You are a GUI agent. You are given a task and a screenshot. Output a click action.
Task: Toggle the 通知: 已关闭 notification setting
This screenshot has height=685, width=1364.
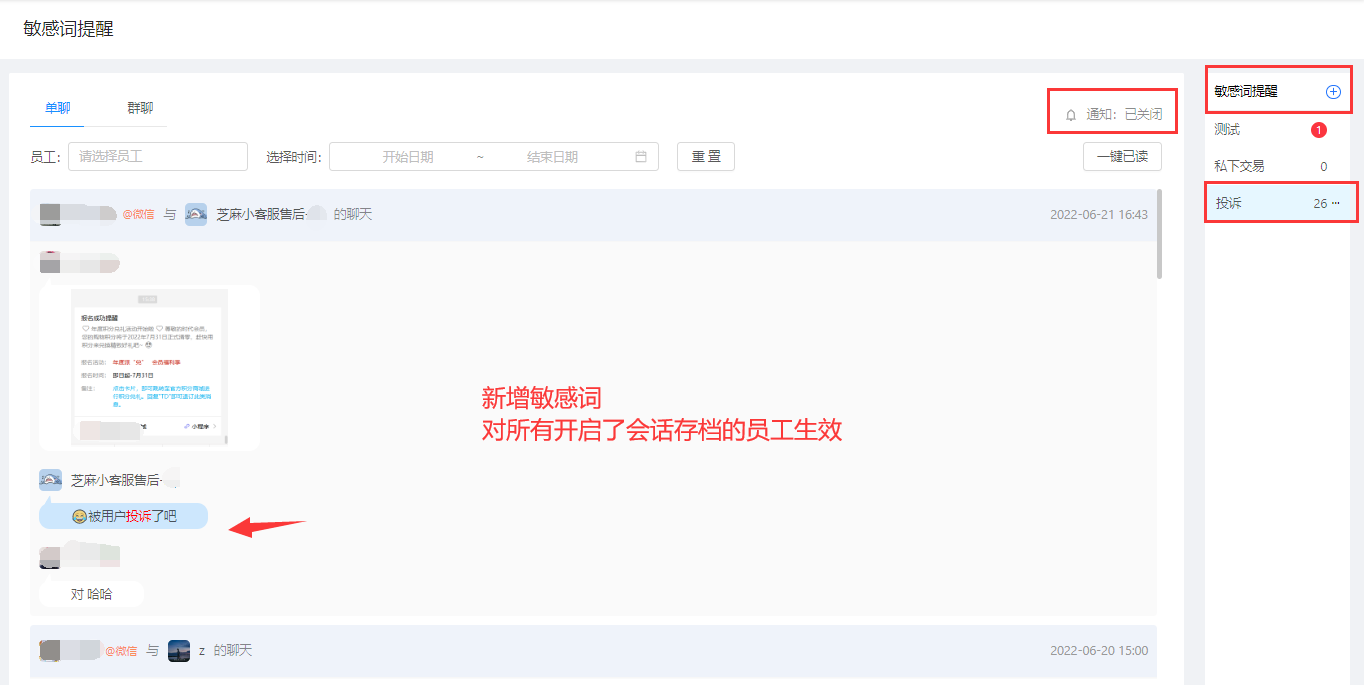pos(1113,115)
